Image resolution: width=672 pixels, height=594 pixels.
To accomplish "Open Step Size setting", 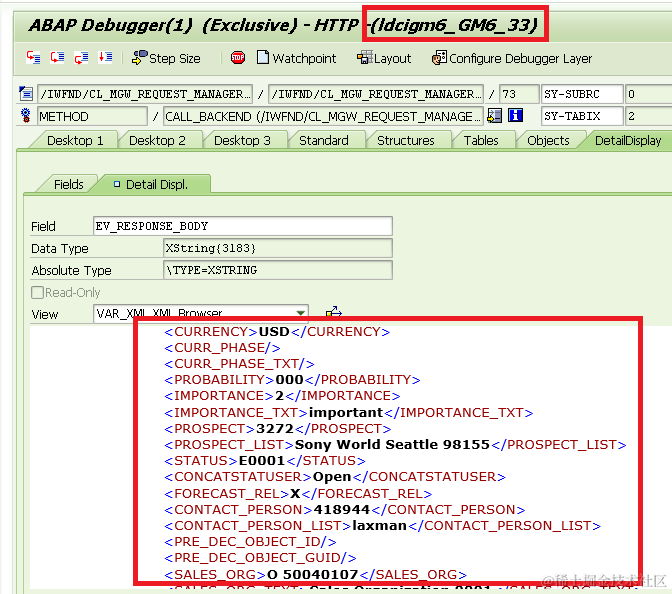I will [166, 58].
